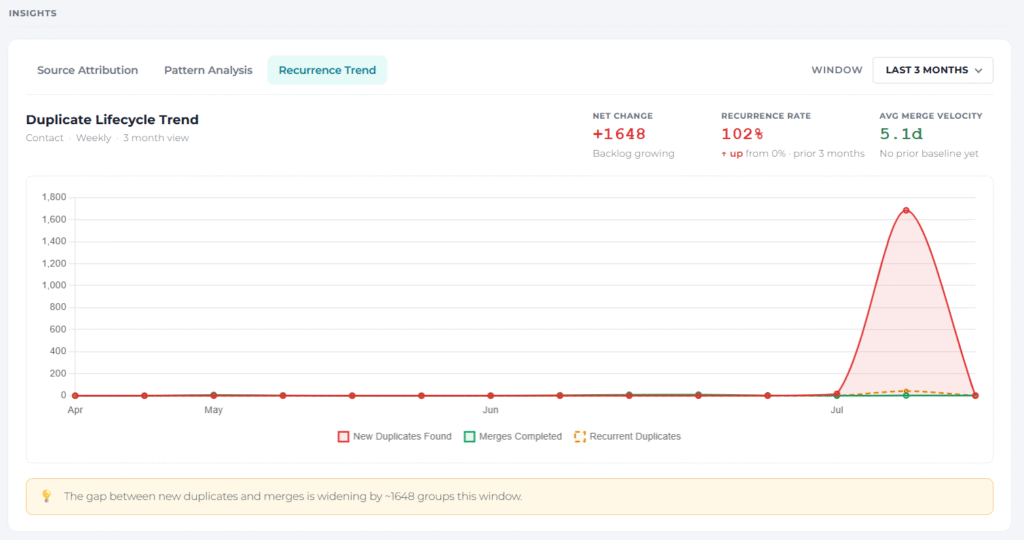Select the Recurrence Trend tab
Image resolution: width=1024 pixels, height=540 pixels.
click(x=327, y=70)
